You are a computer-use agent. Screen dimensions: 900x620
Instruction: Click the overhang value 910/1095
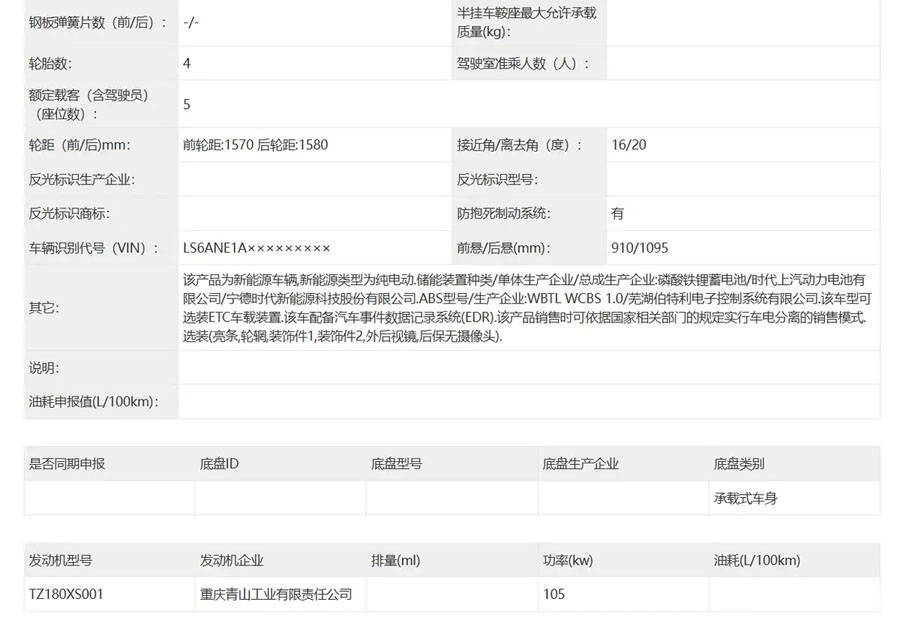639,248
